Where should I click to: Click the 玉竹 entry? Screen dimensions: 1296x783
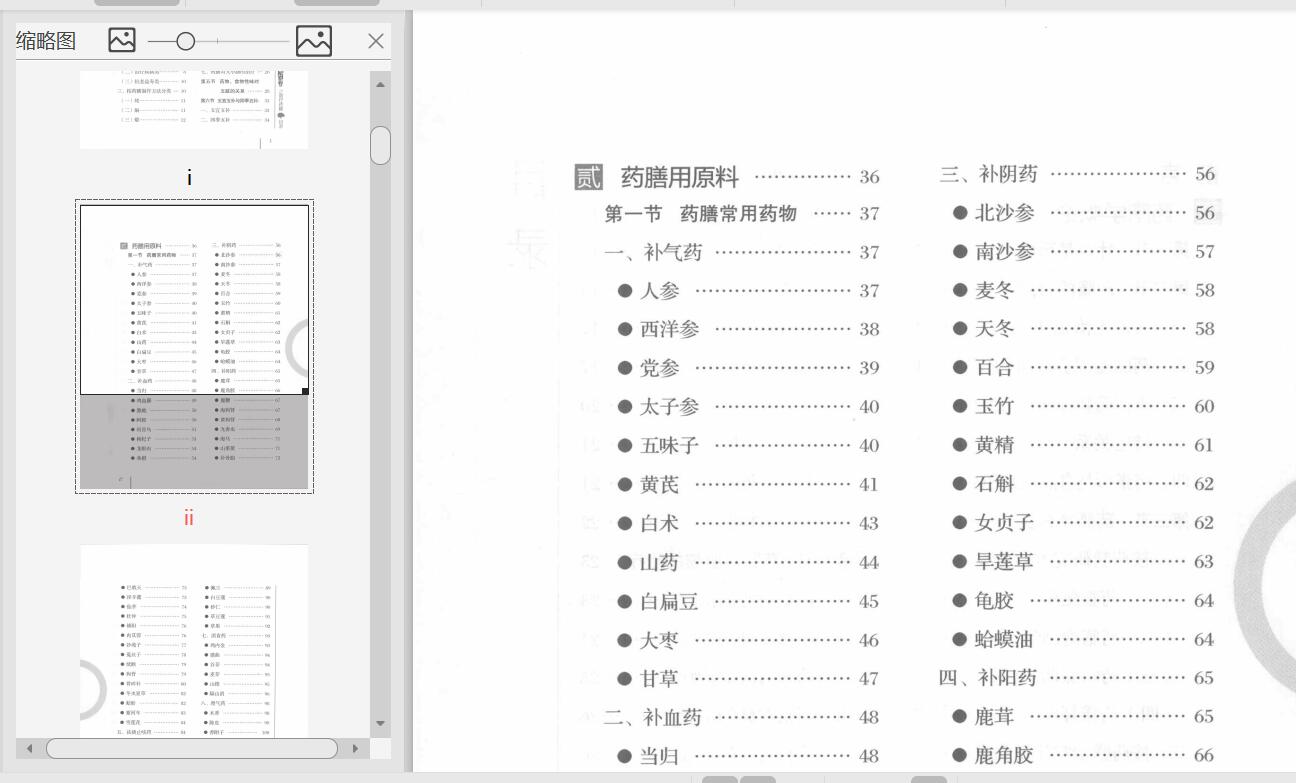tap(1084, 406)
